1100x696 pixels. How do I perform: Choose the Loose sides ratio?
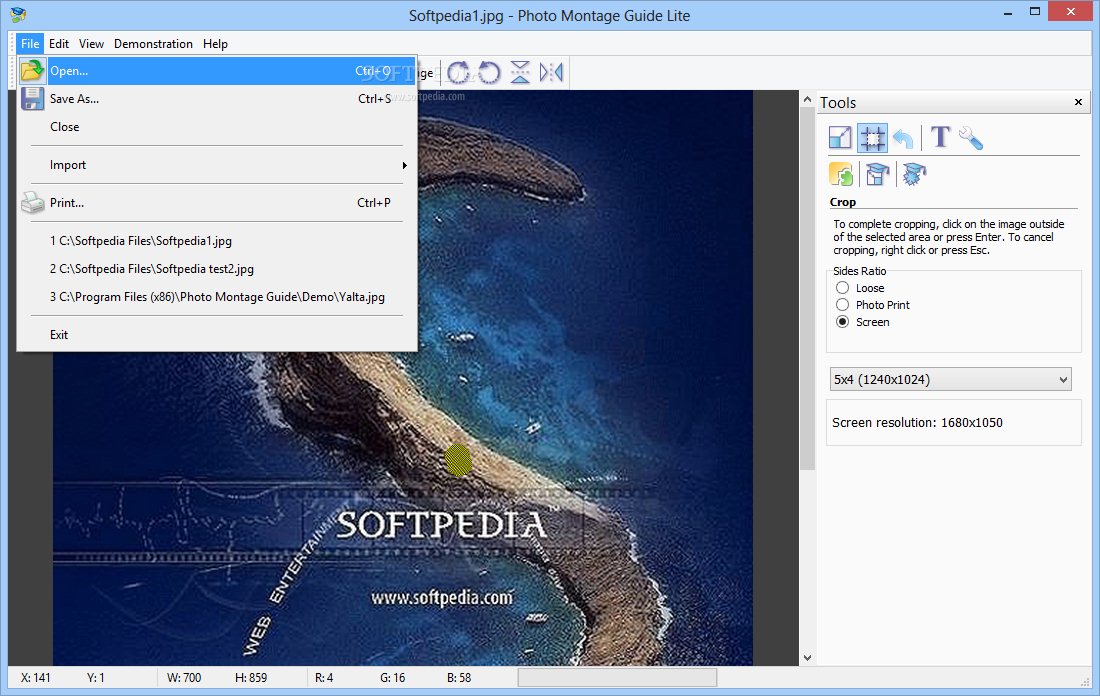pyautogui.click(x=843, y=288)
